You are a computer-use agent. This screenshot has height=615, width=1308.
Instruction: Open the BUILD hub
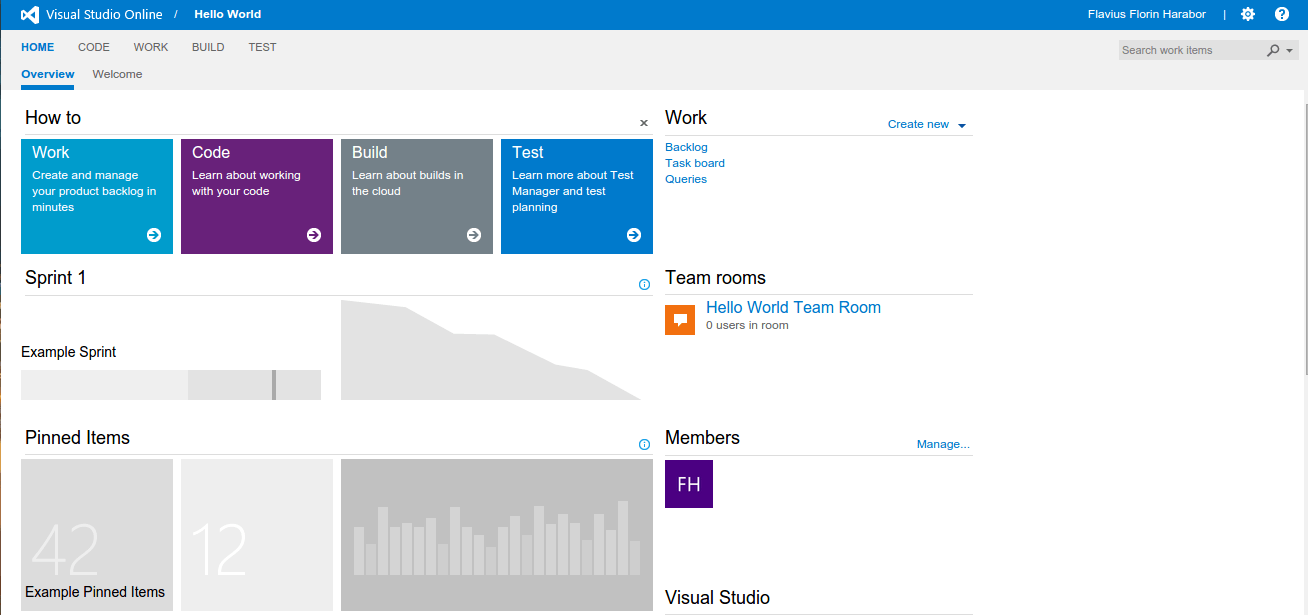tap(208, 47)
